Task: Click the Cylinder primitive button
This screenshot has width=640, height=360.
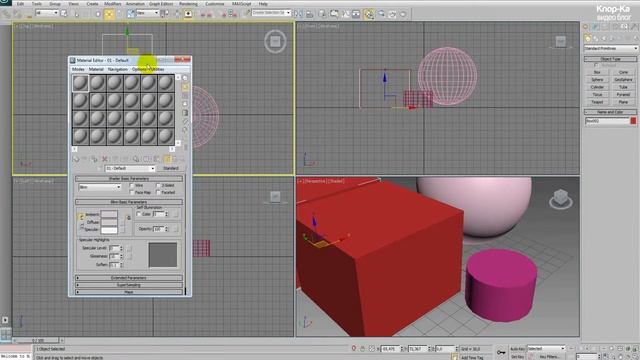Action: (597, 87)
